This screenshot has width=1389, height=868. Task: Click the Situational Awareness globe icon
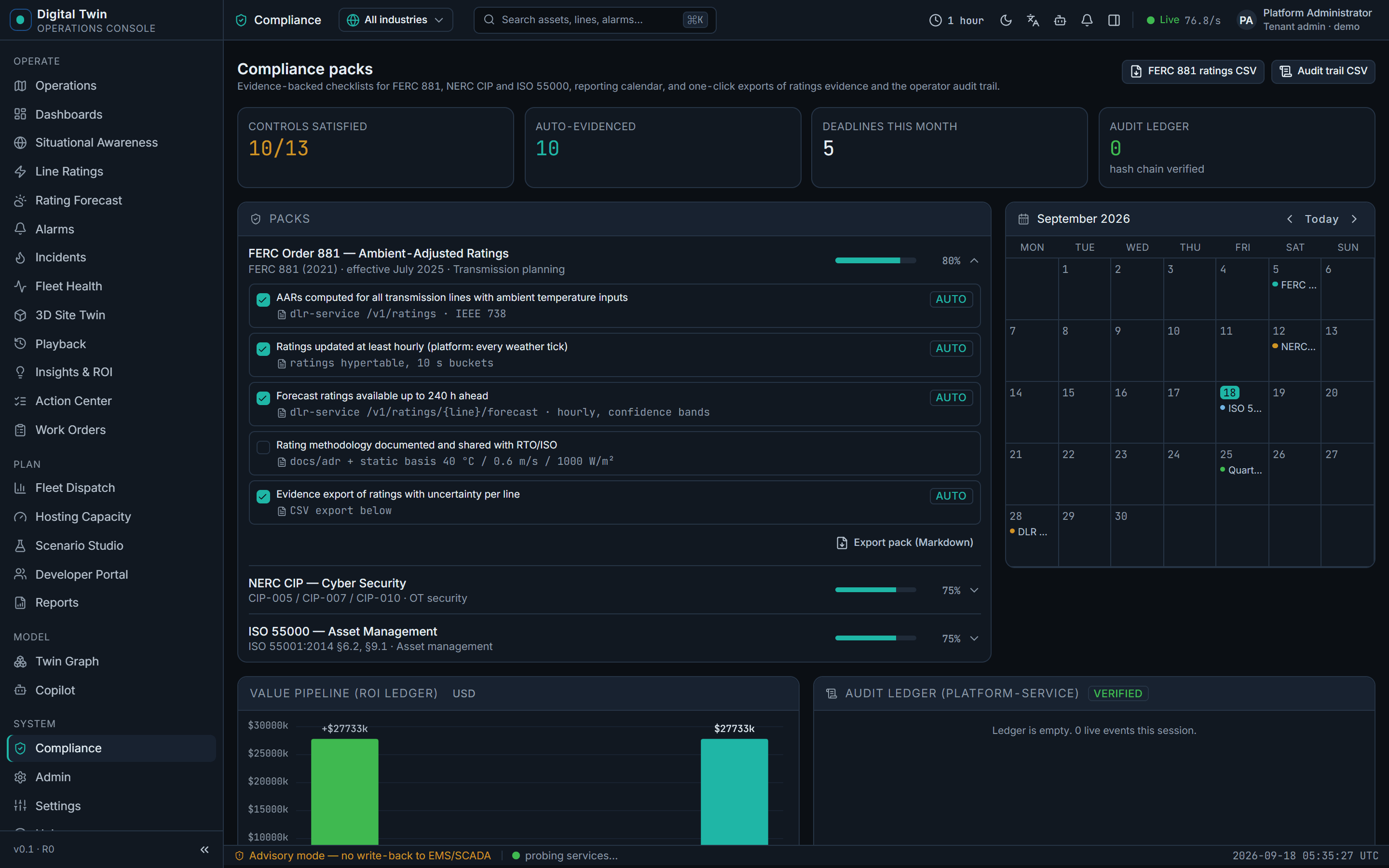[20, 142]
